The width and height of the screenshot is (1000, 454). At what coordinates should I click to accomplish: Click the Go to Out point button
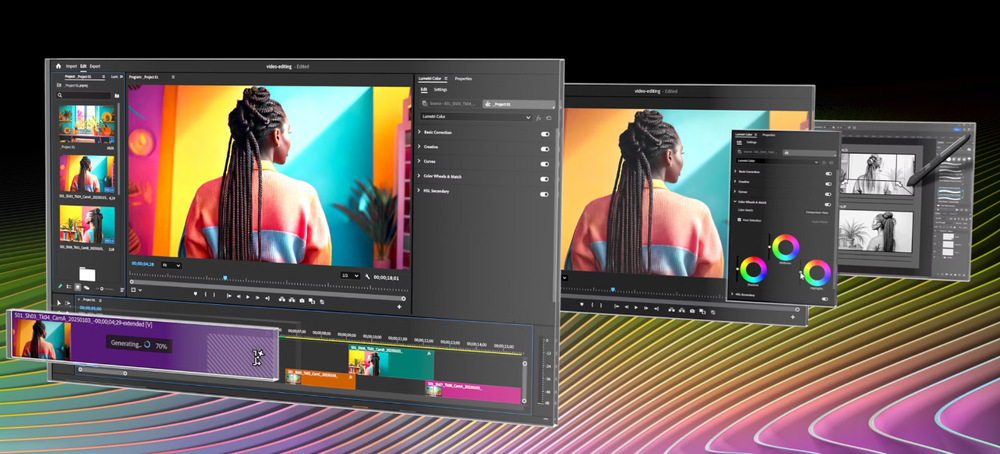tap(267, 298)
